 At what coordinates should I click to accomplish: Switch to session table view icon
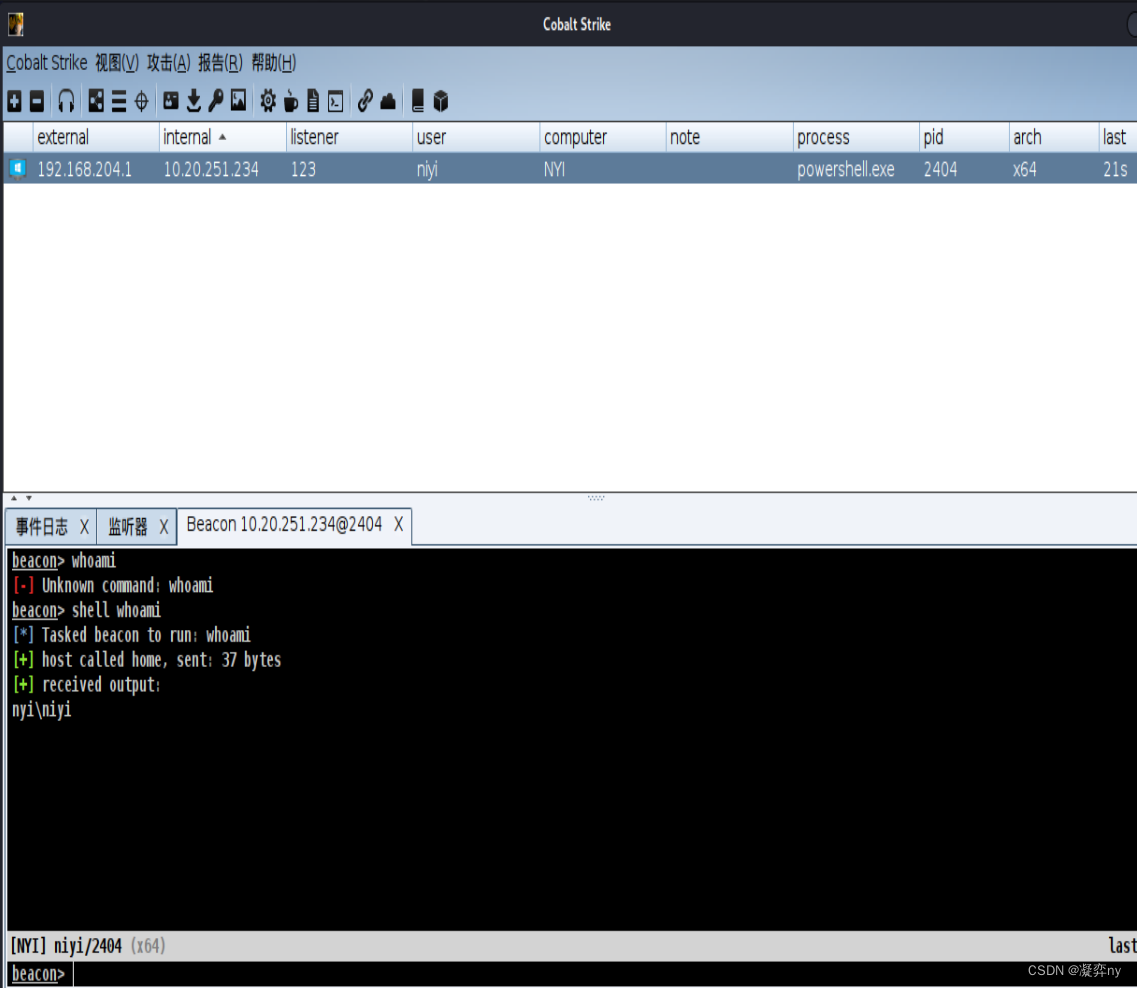119,101
